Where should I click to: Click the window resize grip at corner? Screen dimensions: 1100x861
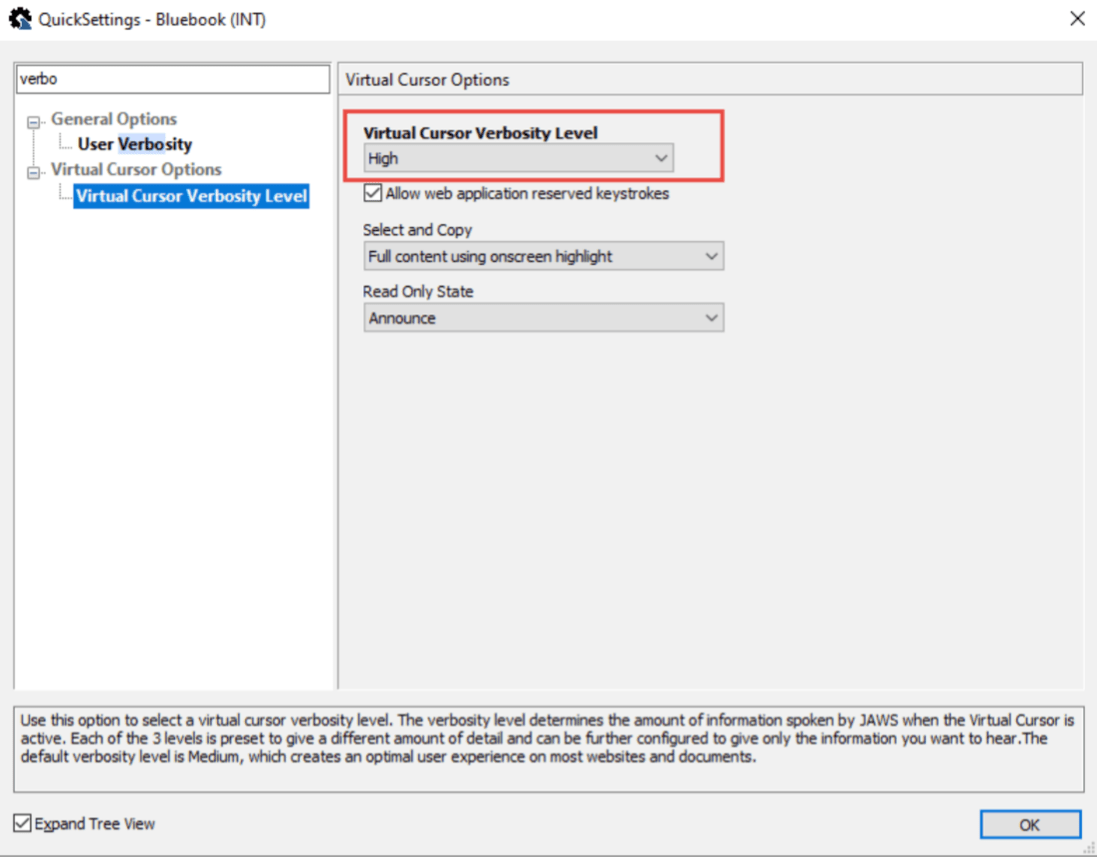pos(1089,849)
